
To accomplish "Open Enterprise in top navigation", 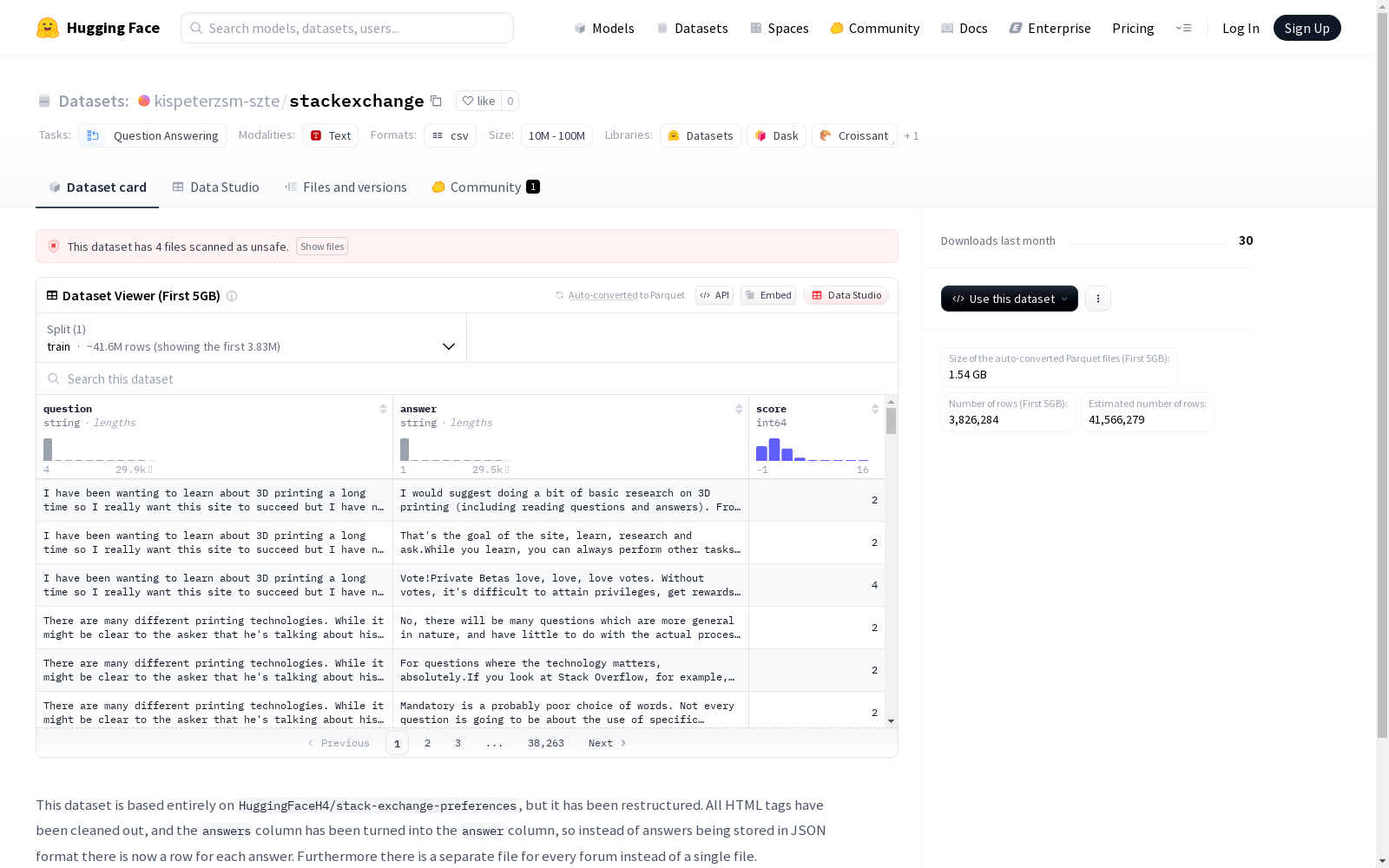I will click(1050, 28).
